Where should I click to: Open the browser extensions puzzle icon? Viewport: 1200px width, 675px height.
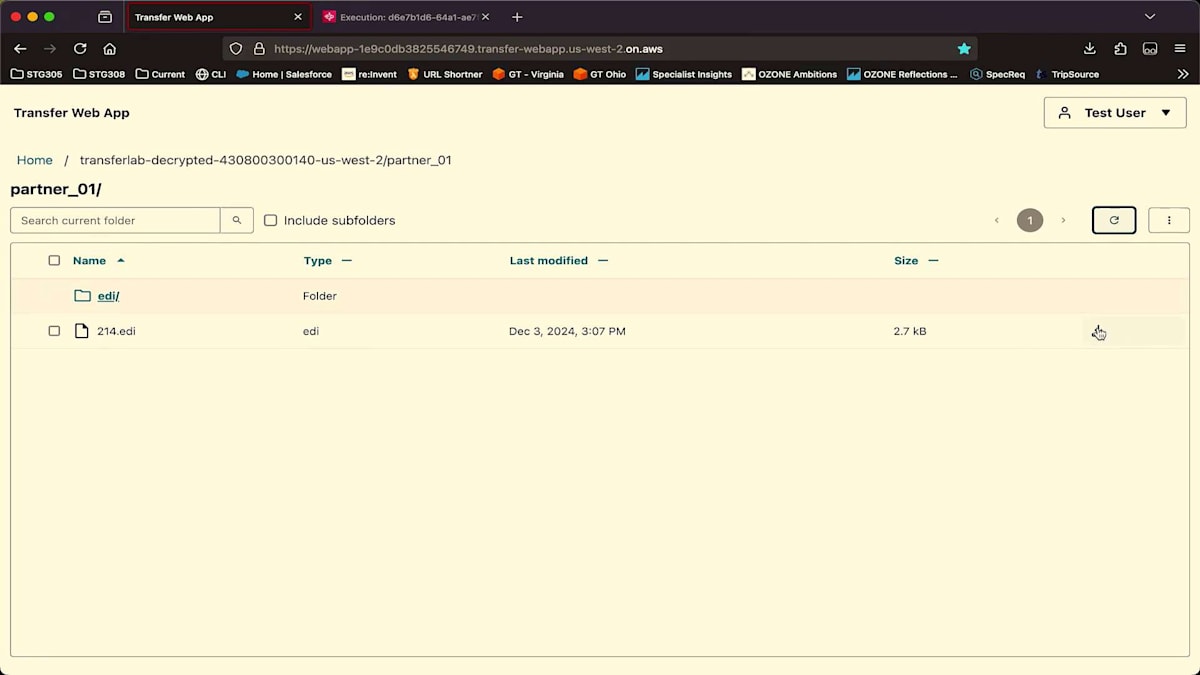pos(1120,48)
